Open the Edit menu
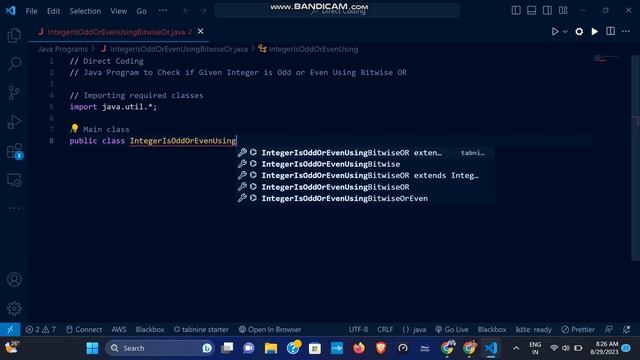640x360 pixels. [x=53, y=11]
